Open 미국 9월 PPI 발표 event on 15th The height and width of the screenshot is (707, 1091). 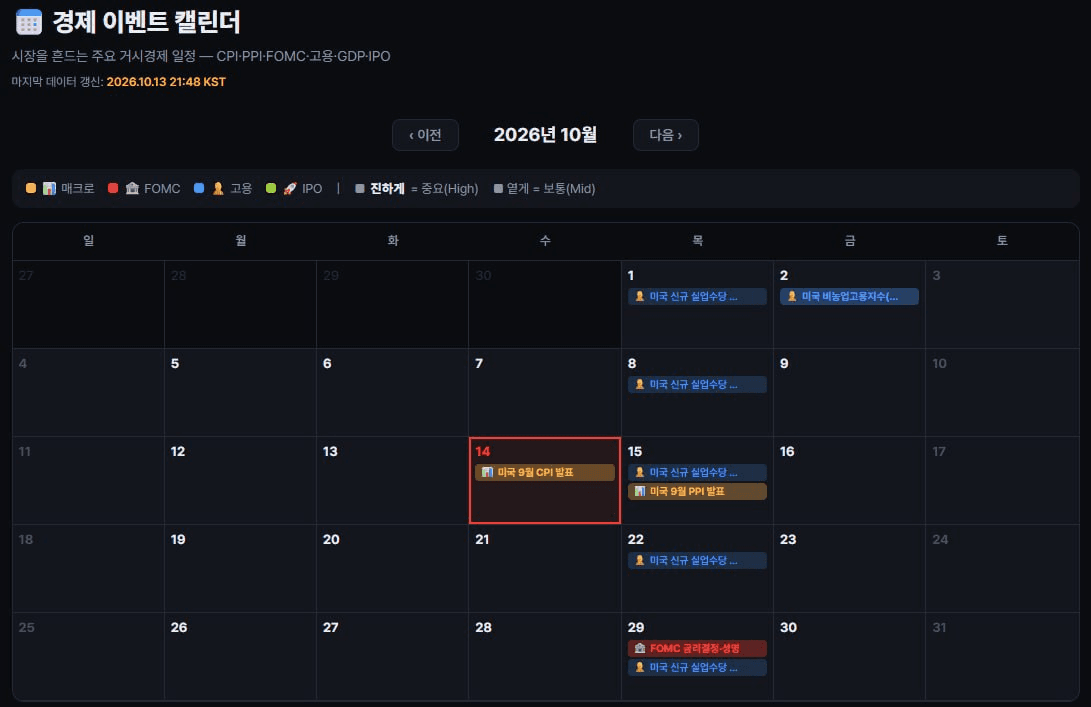click(697, 491)
